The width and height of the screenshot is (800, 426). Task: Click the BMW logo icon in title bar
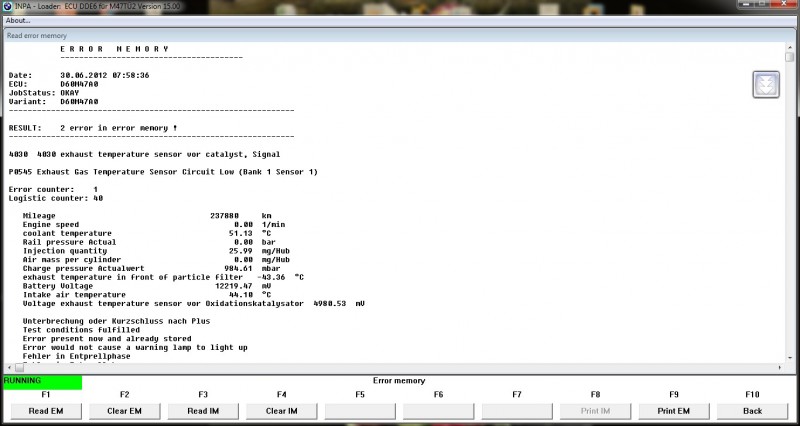pos(7,7)
